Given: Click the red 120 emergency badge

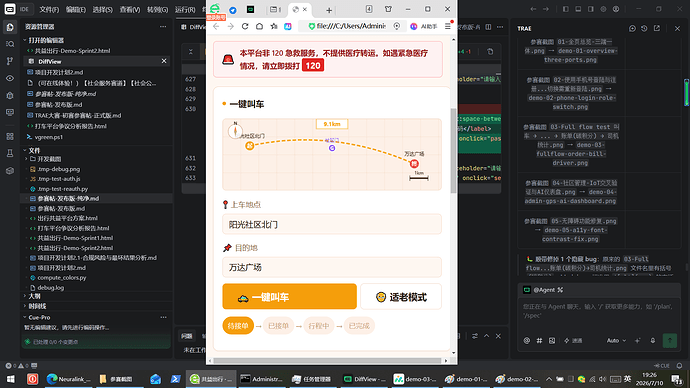Looking at the screenshot, I should 313,66.
